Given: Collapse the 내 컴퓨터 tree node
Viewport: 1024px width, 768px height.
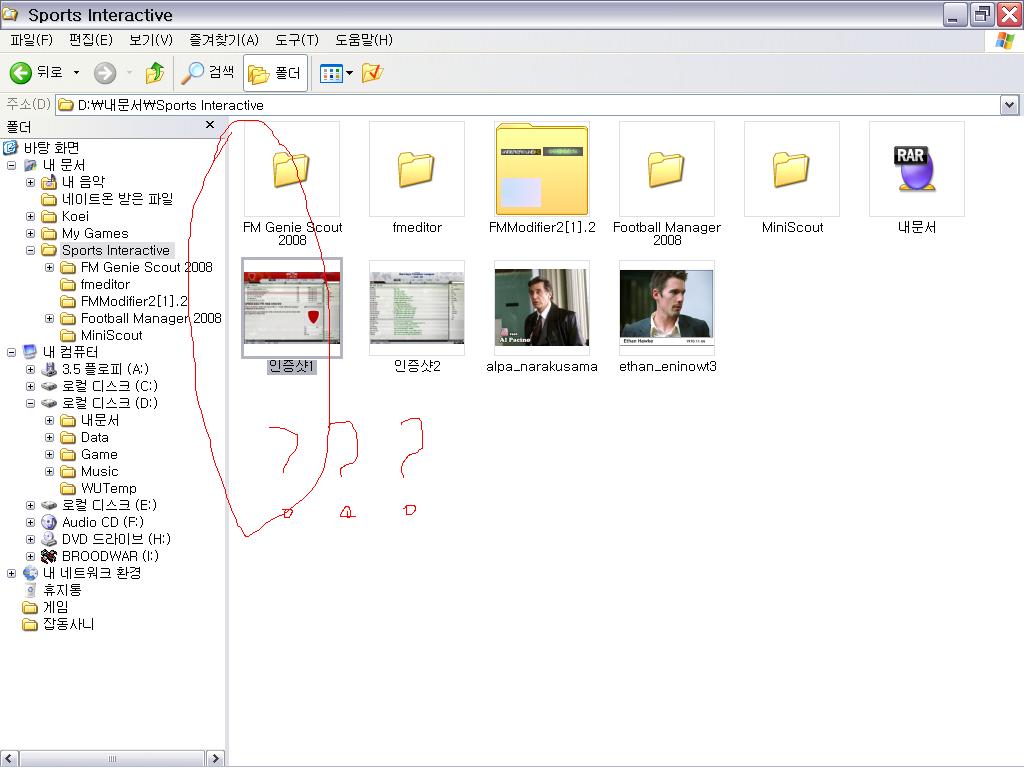Looking at the screenshot, I should [x=11, y=352].
